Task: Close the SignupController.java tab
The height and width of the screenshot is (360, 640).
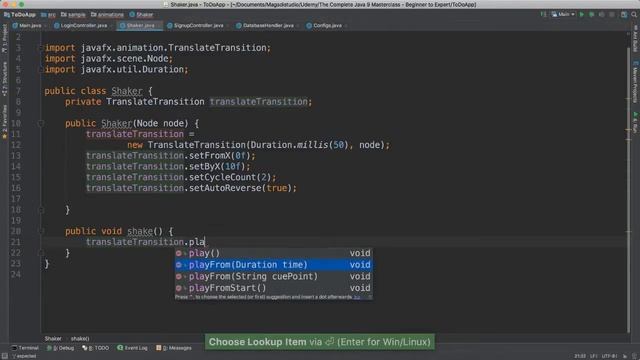Action: tap(227, 26)
